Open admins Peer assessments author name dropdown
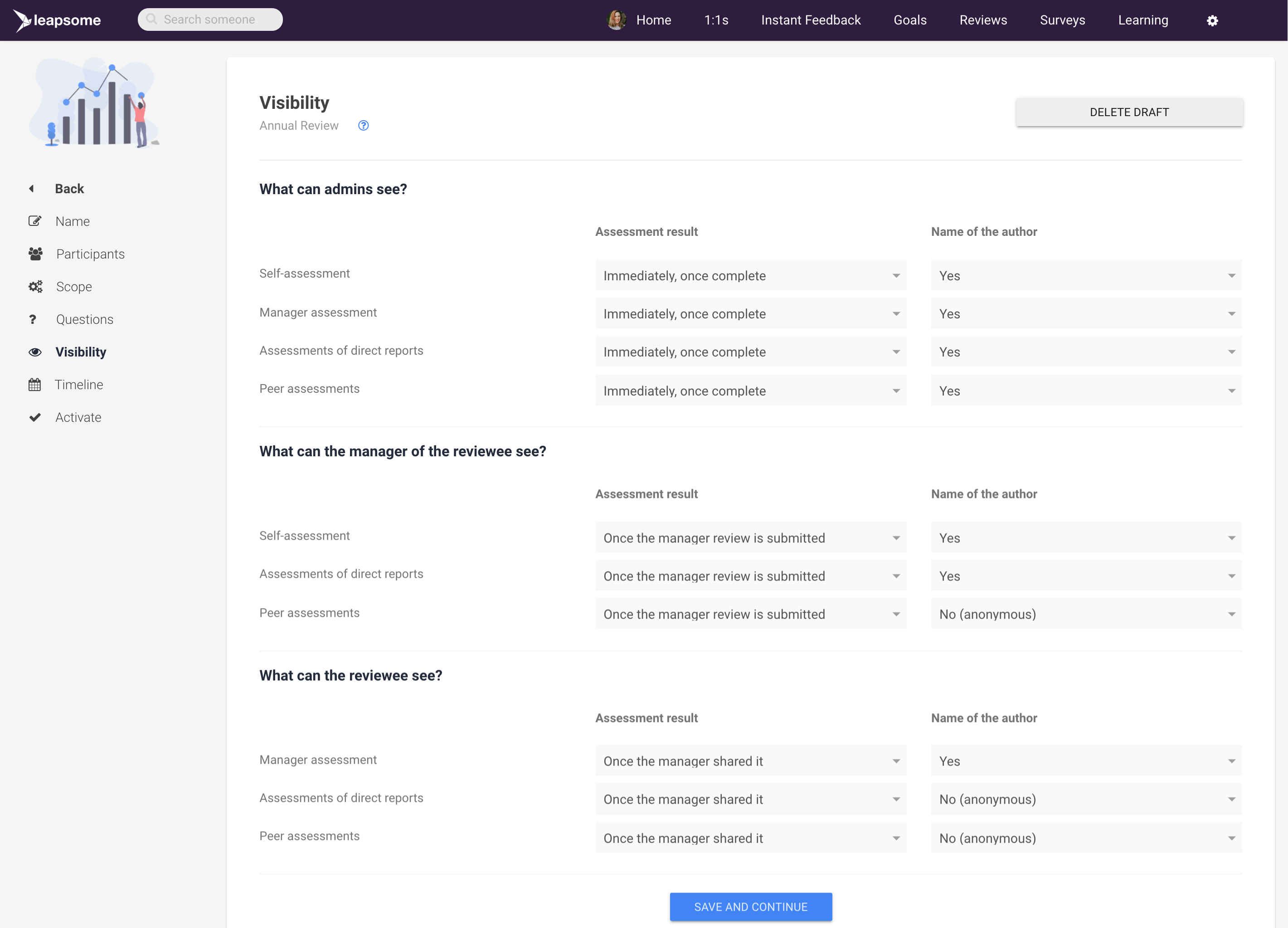This screenshot has width=1288, height=928. (x=1086, y=391)
